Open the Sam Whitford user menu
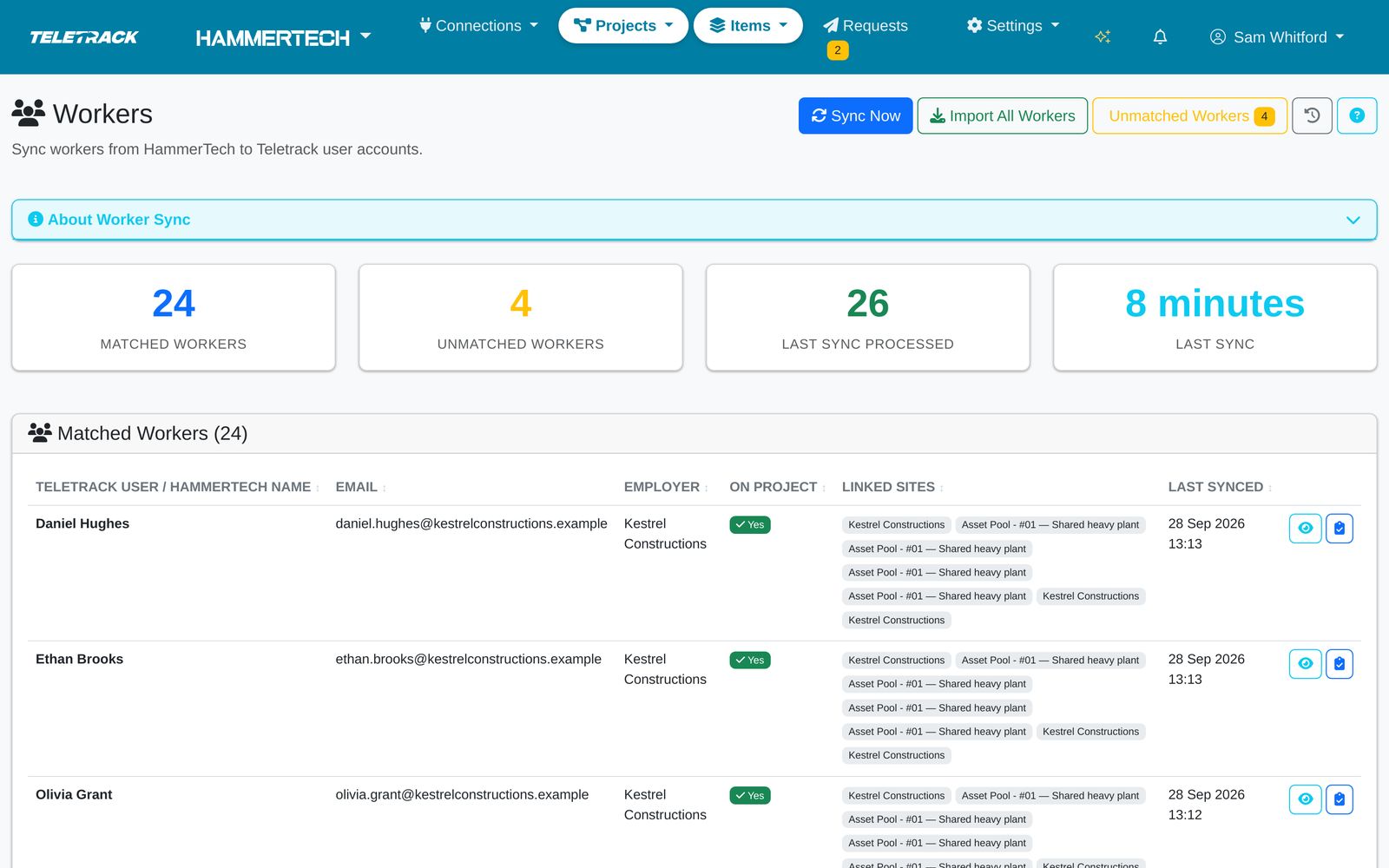The image size is (1389, 868). pyautogui.click(x=1277, y=37)
